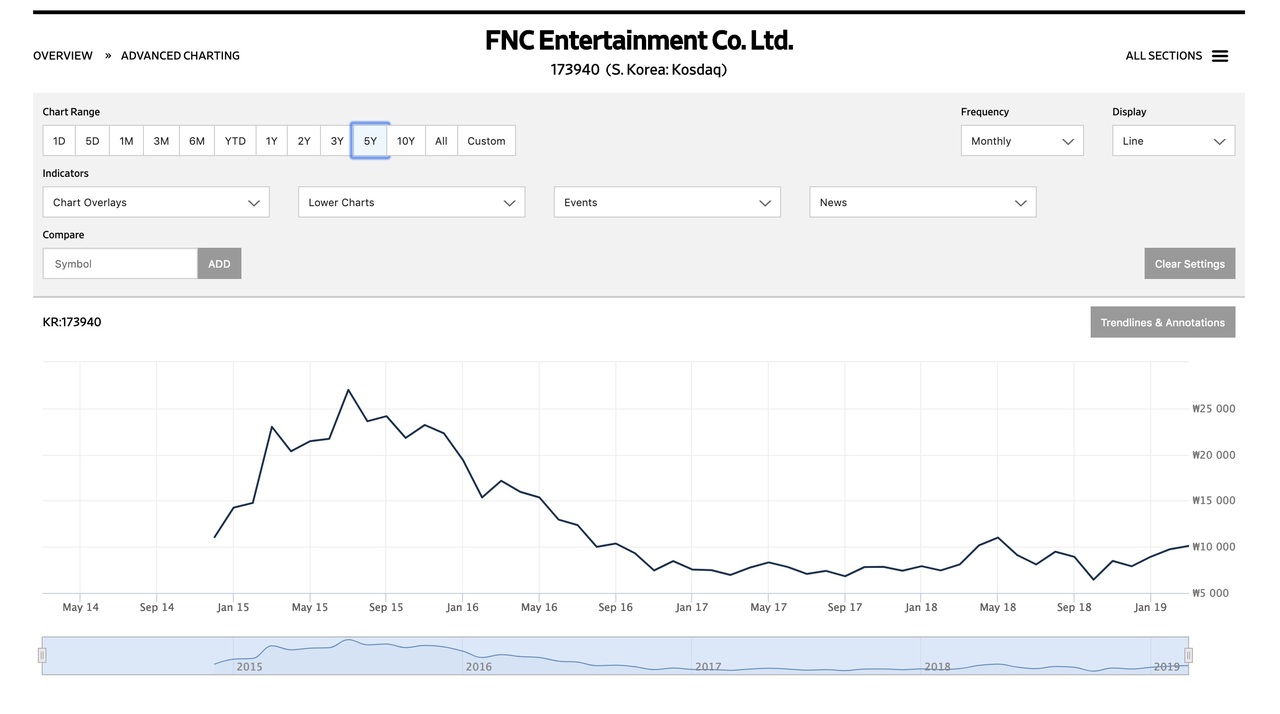Select the 5Y range button
Viewport: 1280px width, 714px height.
click(x=370, y=141)
